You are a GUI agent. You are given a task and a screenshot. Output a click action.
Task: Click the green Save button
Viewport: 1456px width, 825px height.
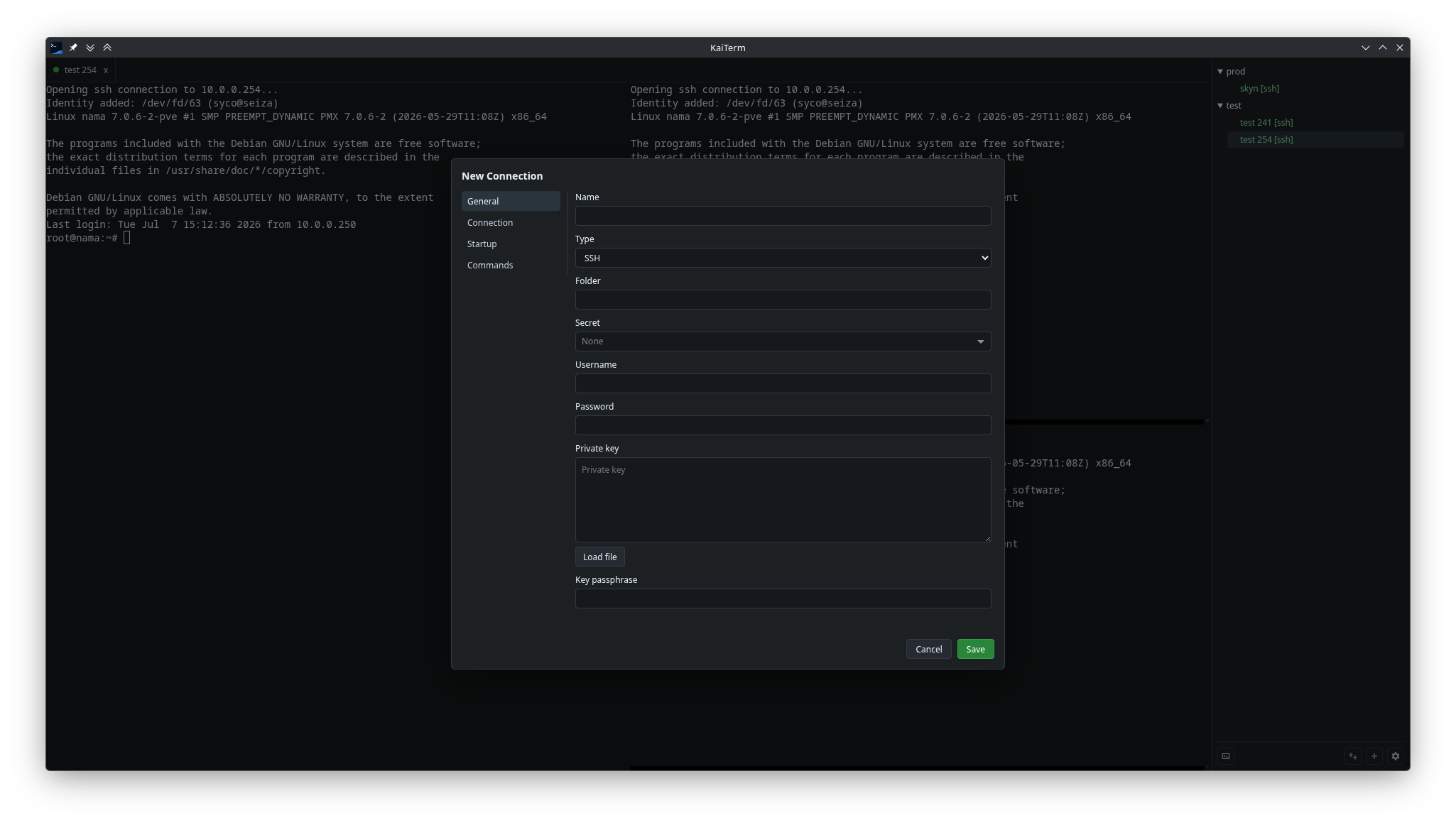pos(975,649)
